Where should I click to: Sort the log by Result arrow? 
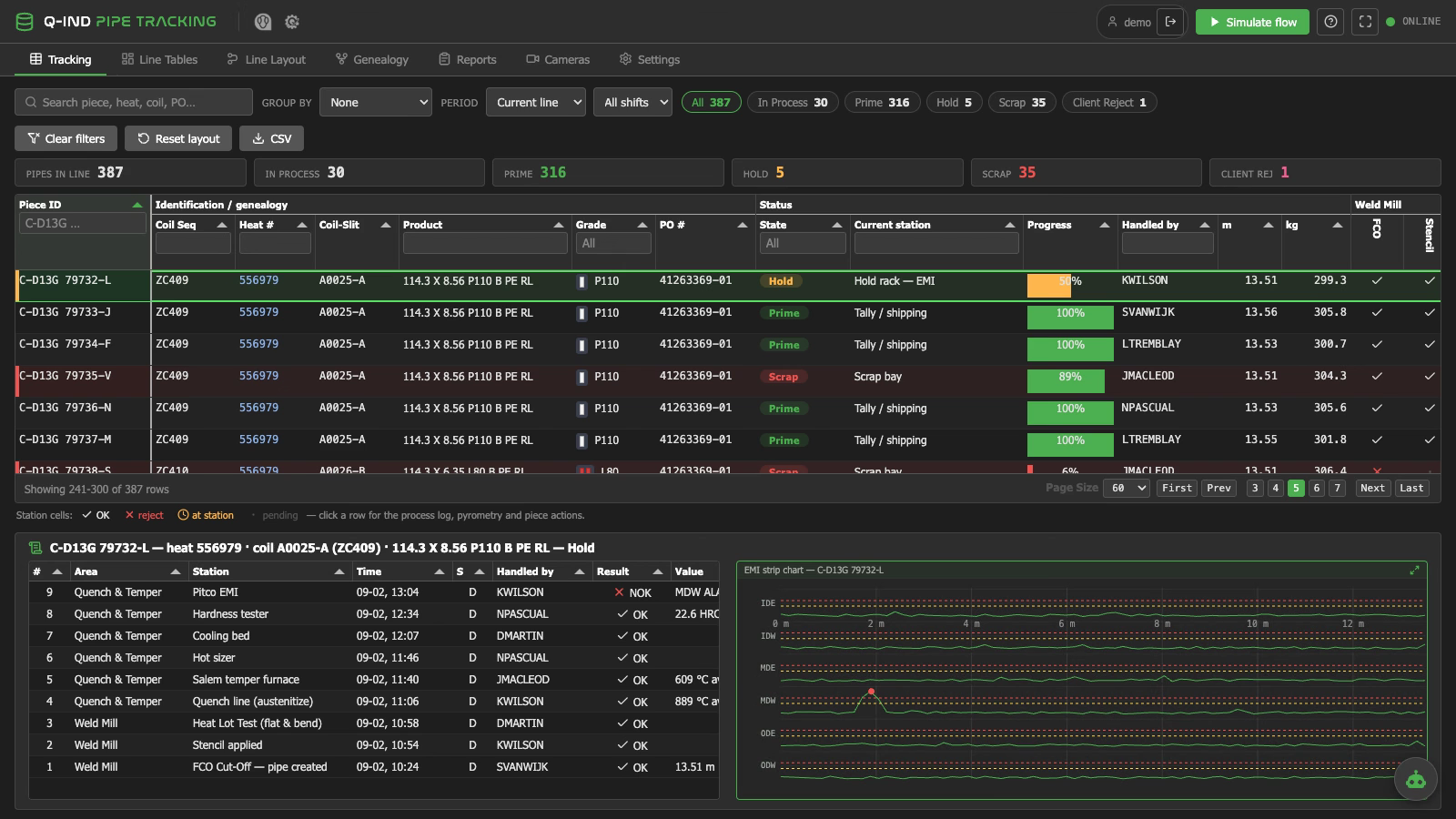[x=658, y=571]
